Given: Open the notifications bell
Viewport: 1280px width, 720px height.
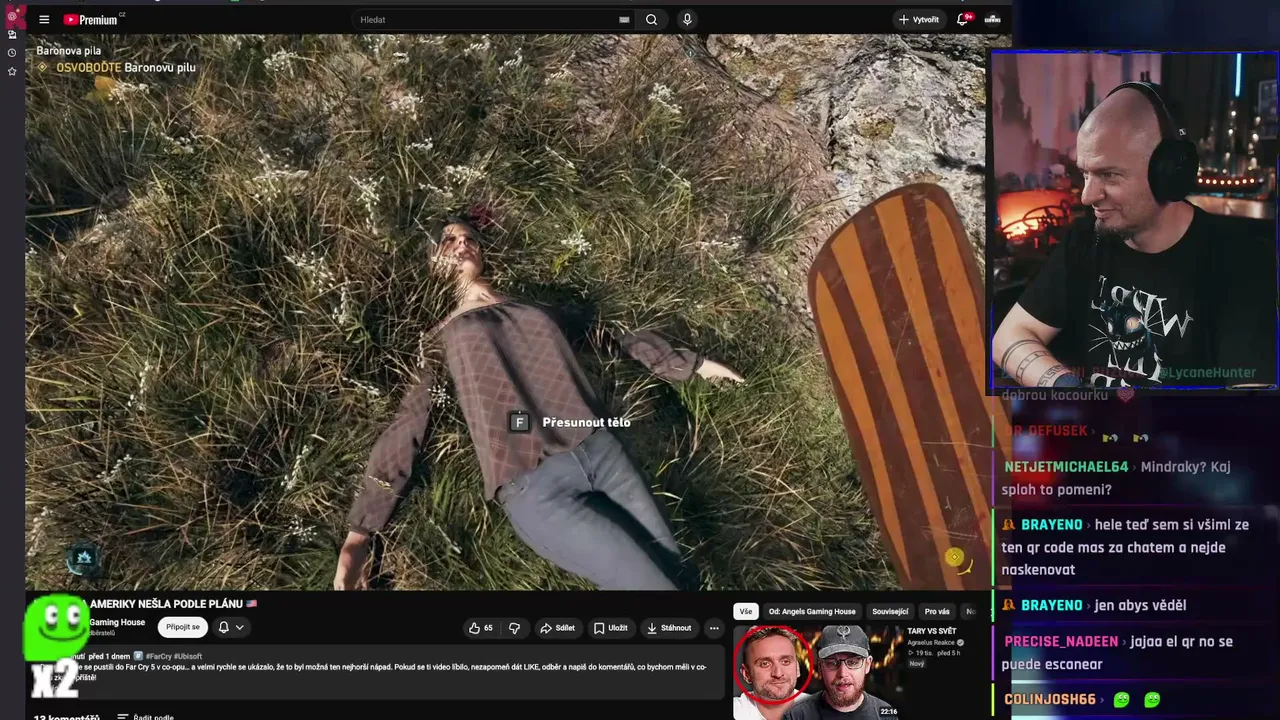Looking at the screenshot, I should [964, 19].
